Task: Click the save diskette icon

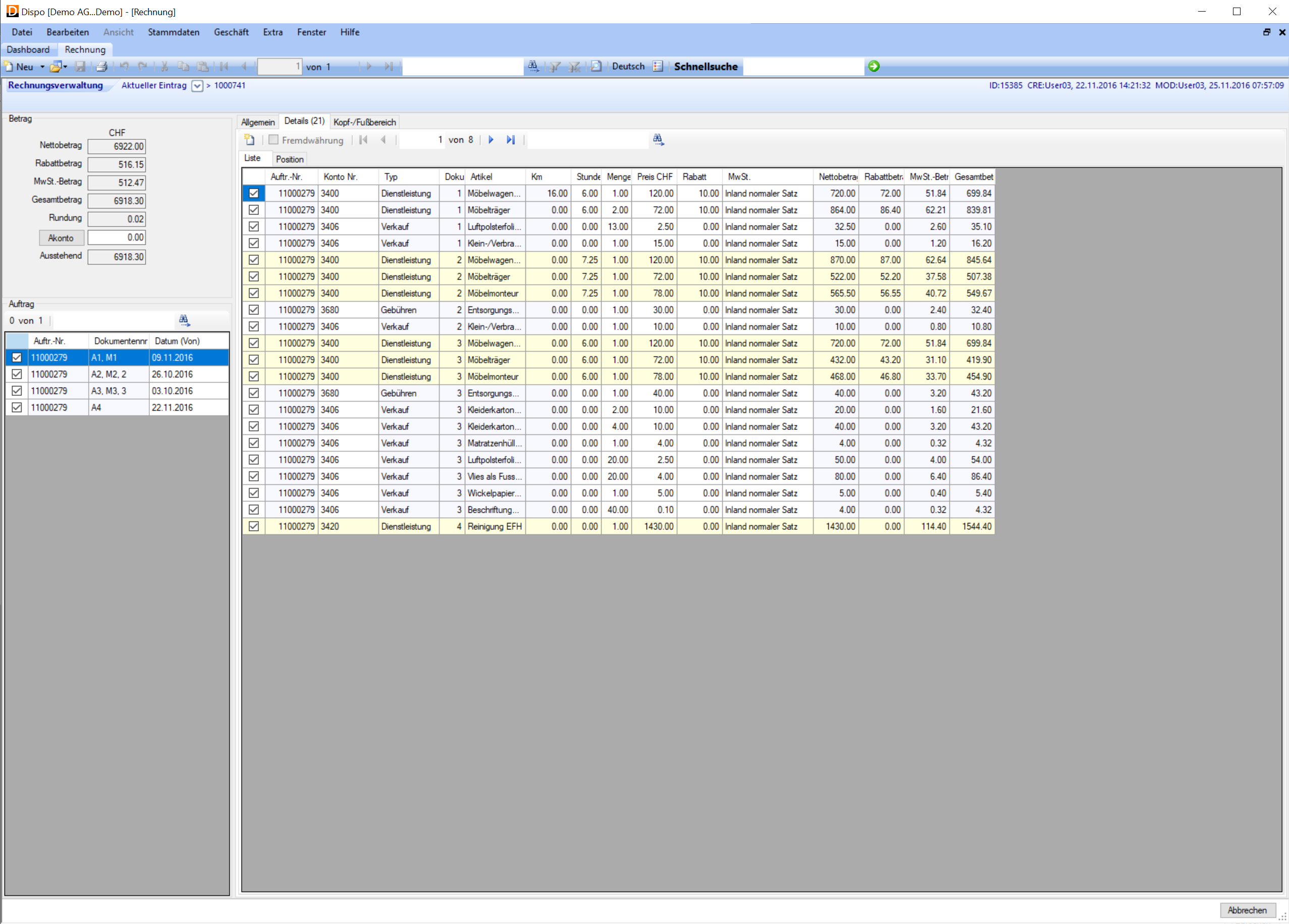Action: click(x=80, y=67)
